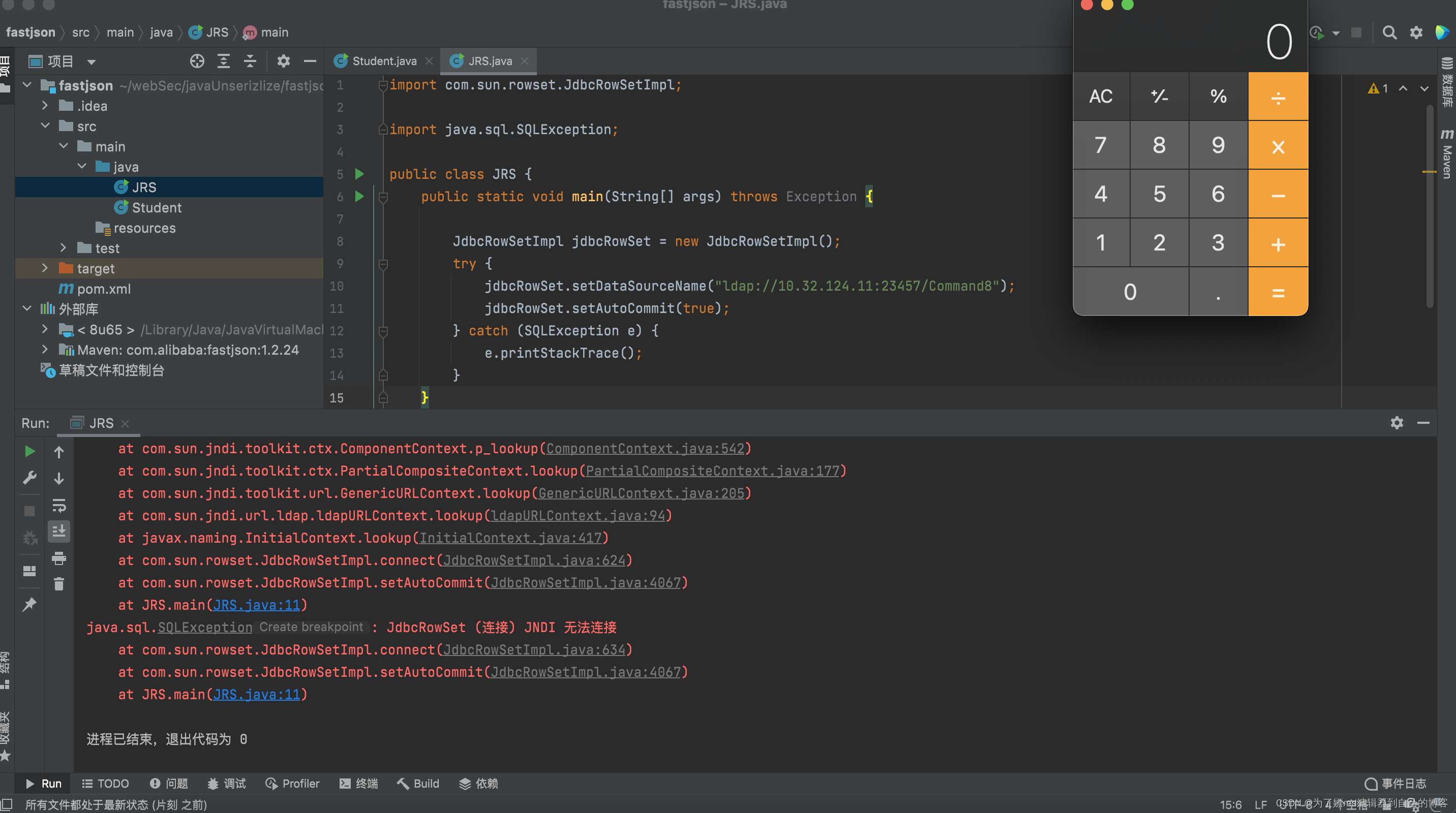
Task: Open the Profiler tool window
Action: pos(292,784)
